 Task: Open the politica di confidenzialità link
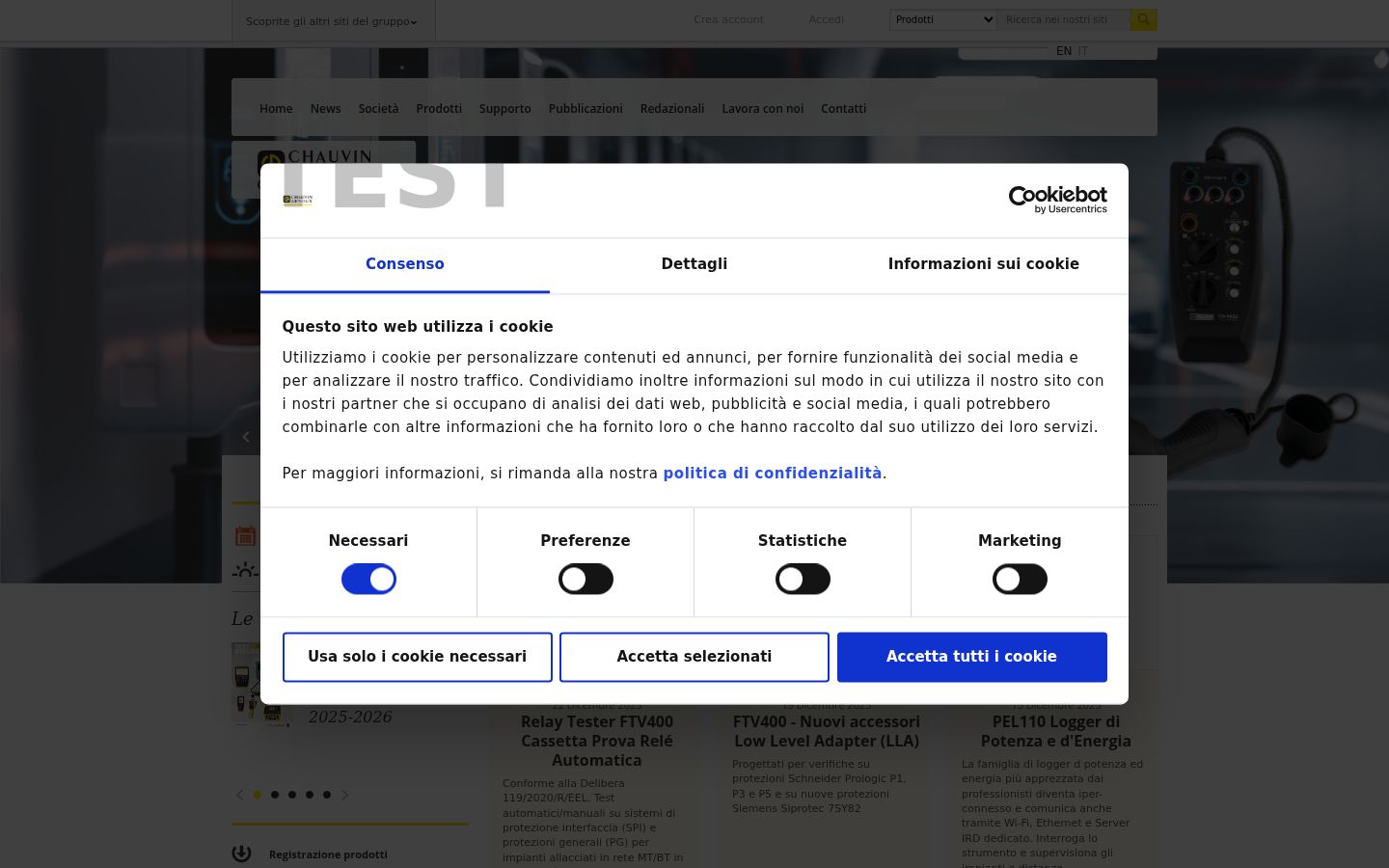773,474
